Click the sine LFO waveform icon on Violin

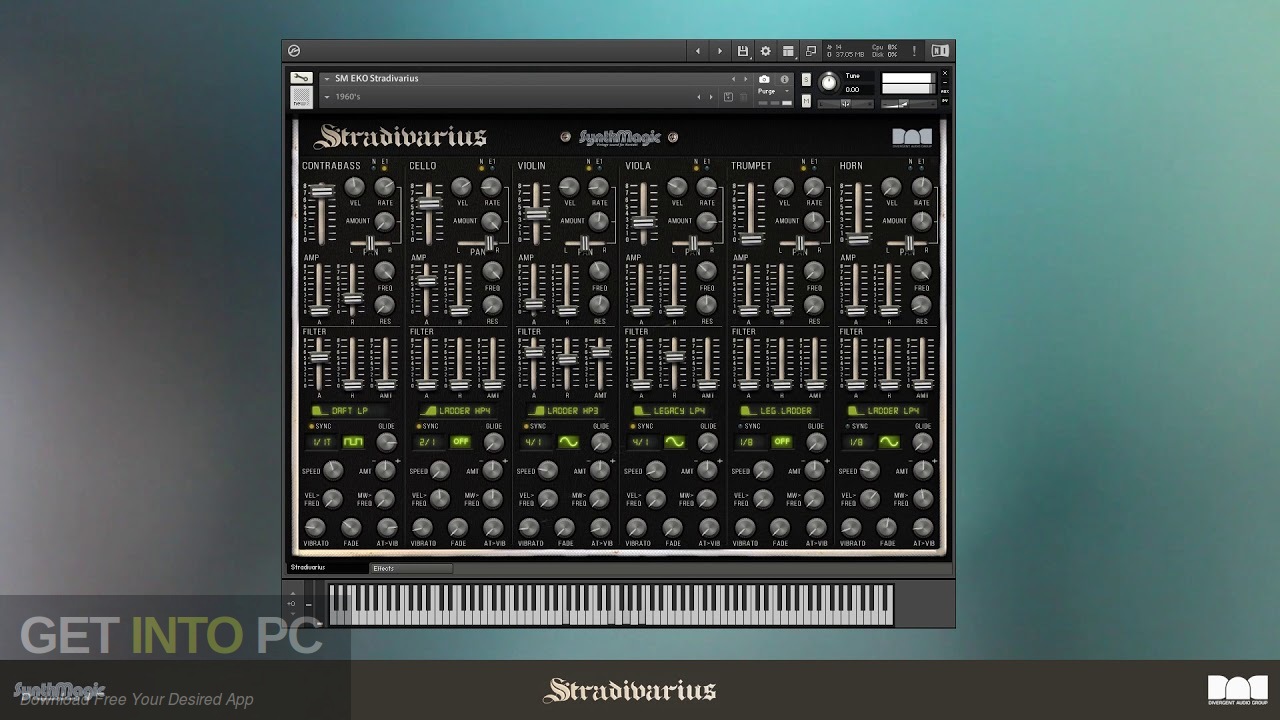[568, 442]
